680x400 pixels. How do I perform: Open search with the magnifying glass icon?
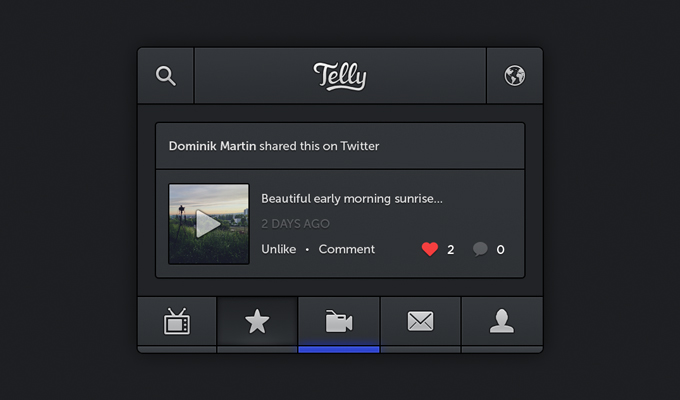click(x=166, y=76)
